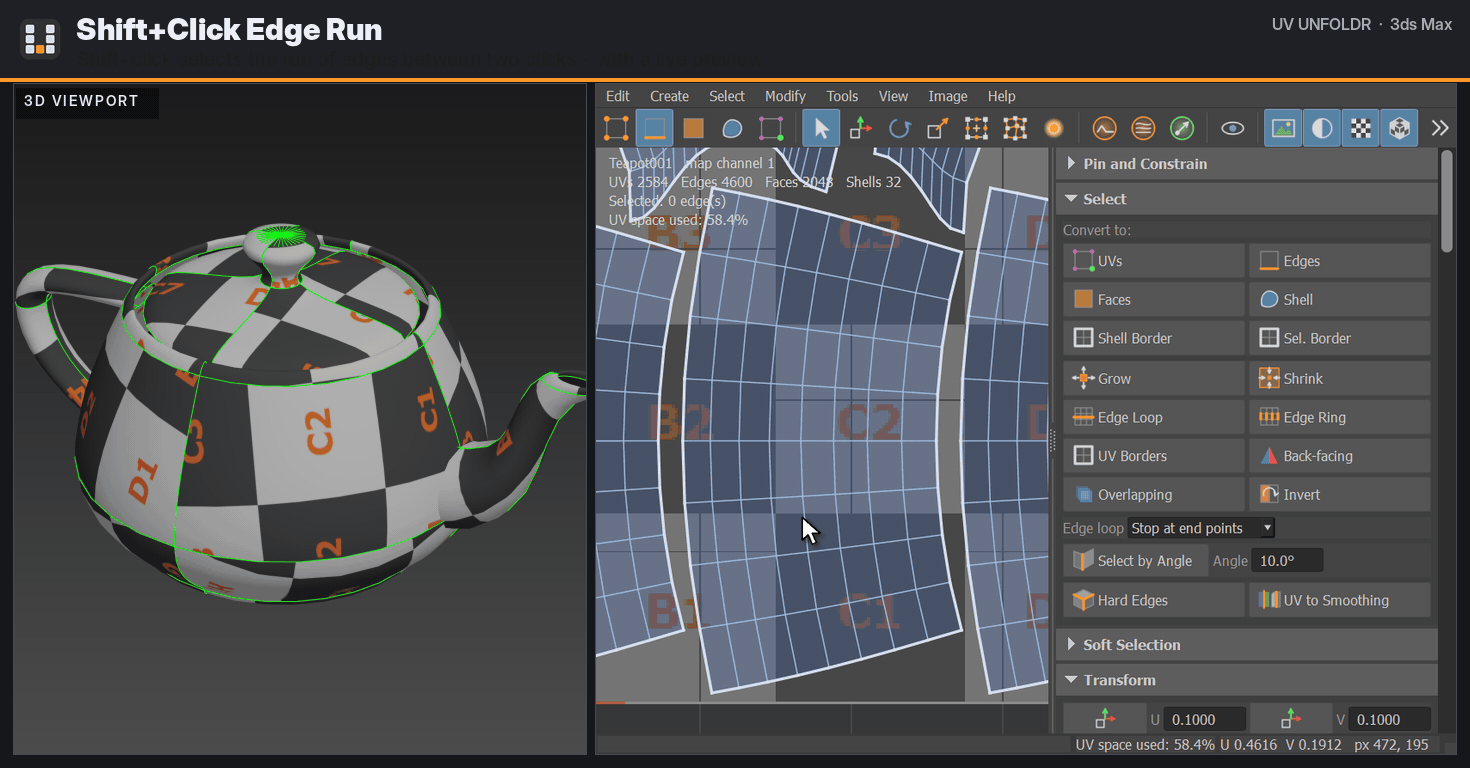
Task: Click the panel's vertical scrollbar thumb
Action: [1447, 201]
